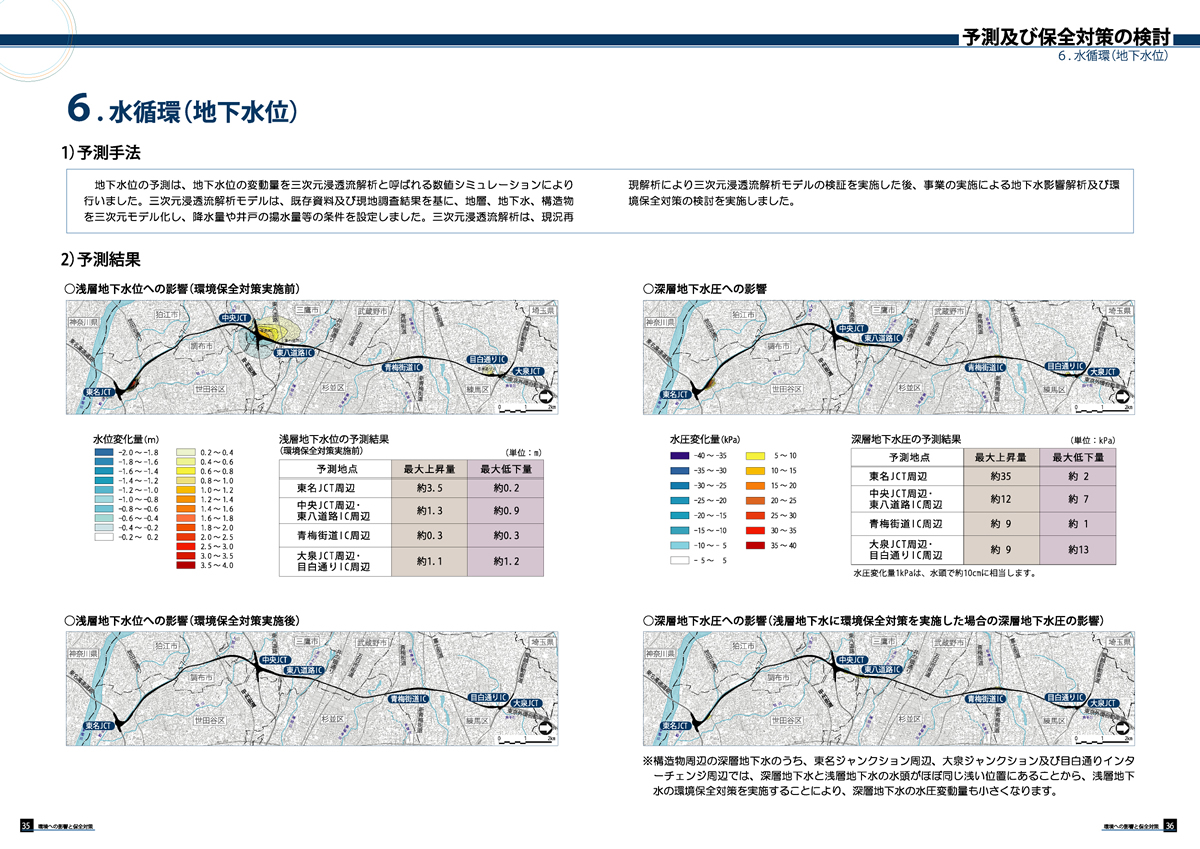This screenshot has height=849, width=1200.
Task: Click 約3.5 in the shallow groundwater table
Action: coord(429,487)
